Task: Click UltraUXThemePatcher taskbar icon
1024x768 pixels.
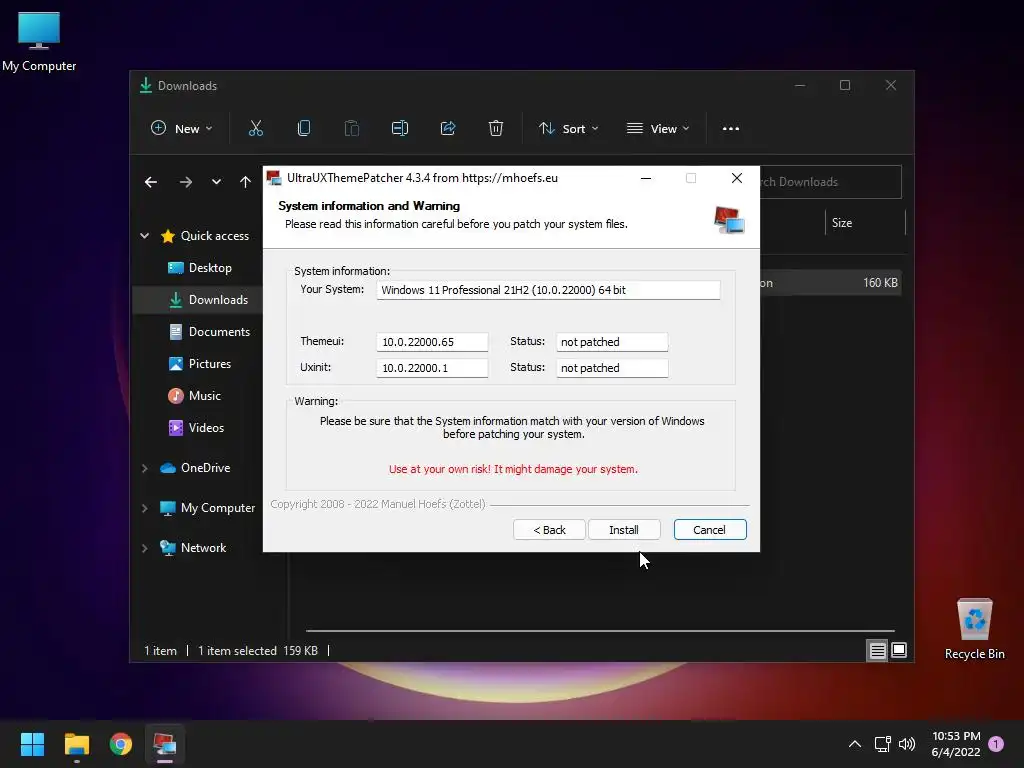Action: pos(165,744)
